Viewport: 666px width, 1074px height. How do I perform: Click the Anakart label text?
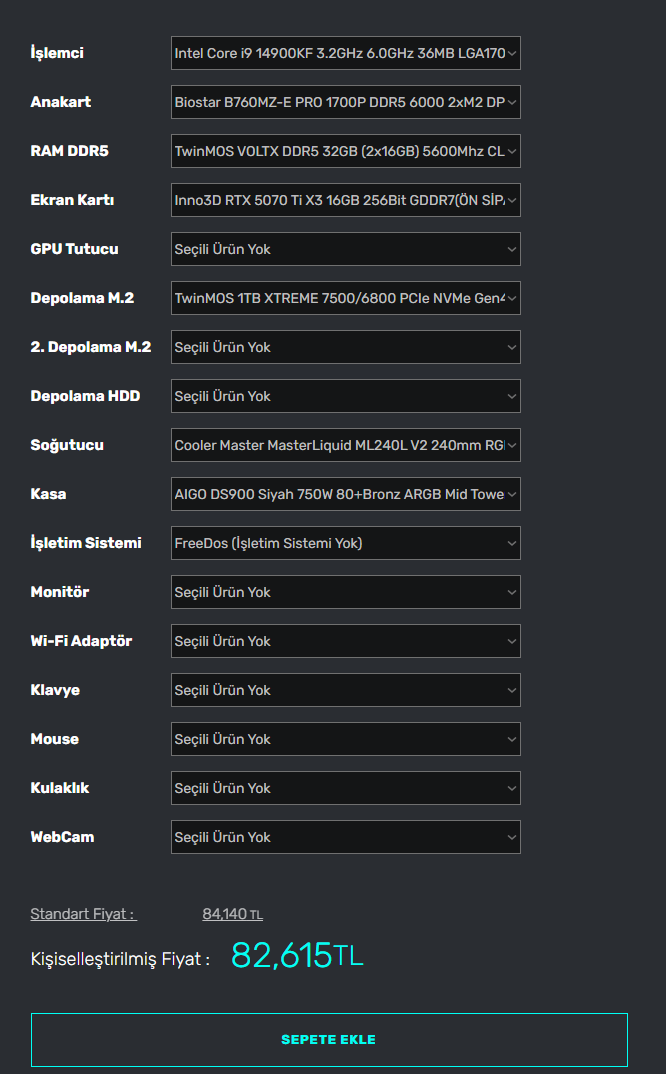coord(60,102)
